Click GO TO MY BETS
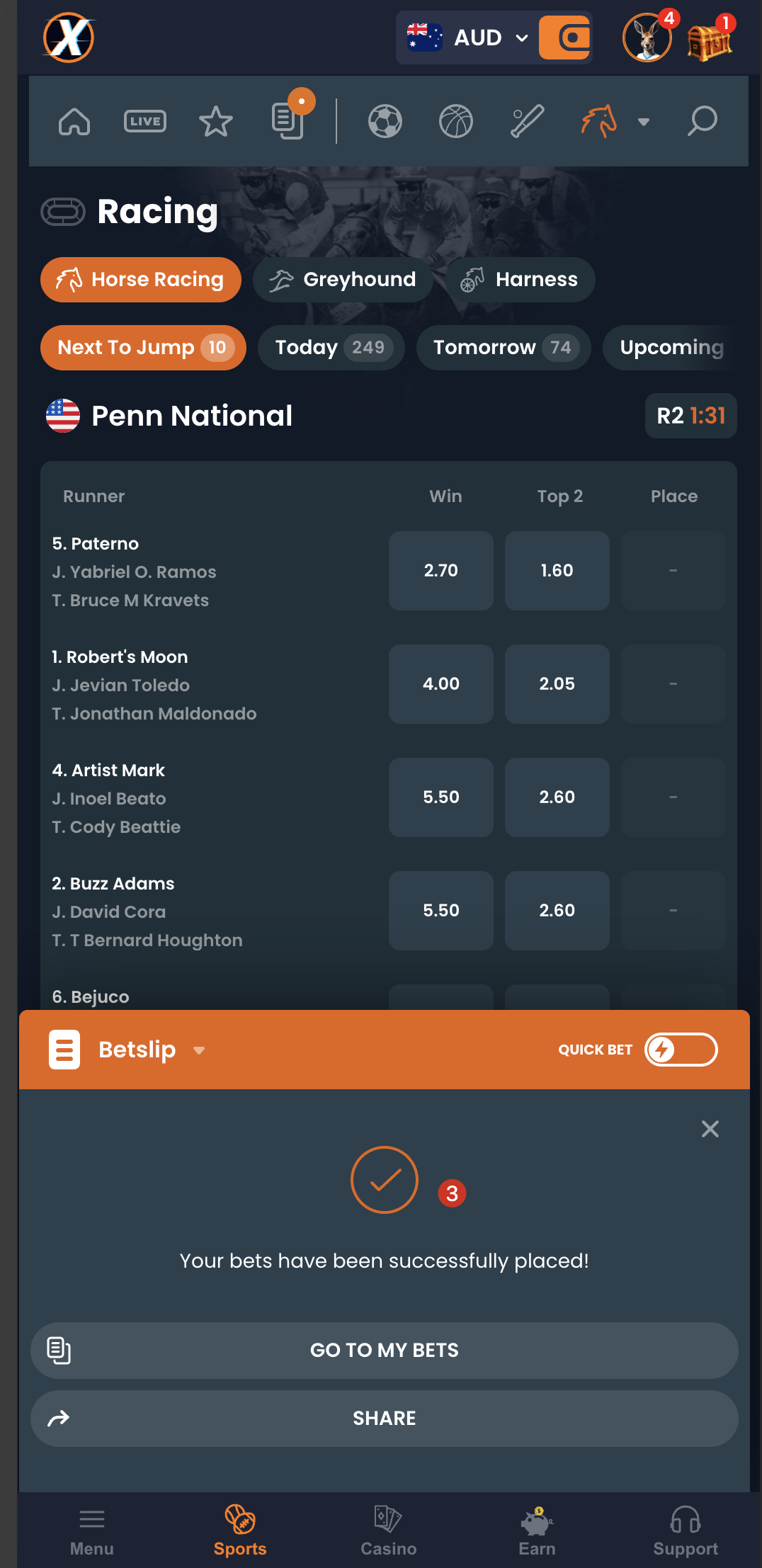 (384, 1350)
